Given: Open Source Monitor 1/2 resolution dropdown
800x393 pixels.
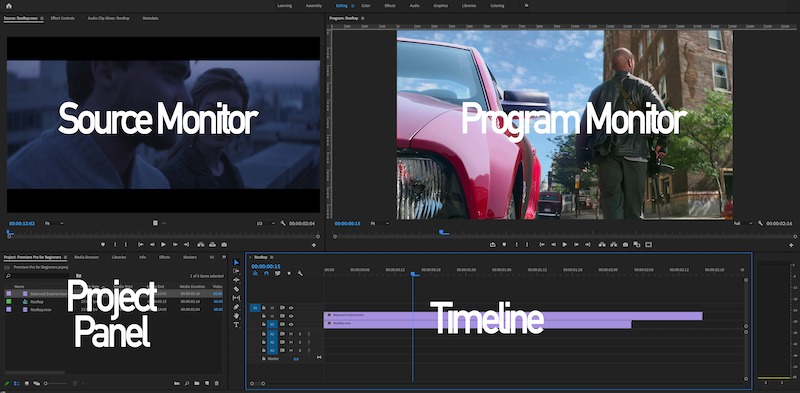Looking at the screenshot, I should pyautogui.click(x=265, y=223).
